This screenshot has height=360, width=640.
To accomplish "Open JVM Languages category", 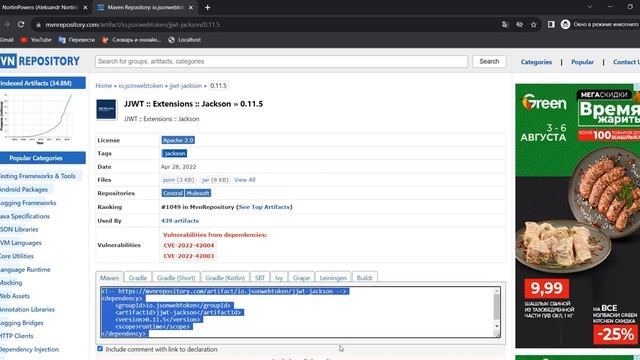I will click(20, 243).
